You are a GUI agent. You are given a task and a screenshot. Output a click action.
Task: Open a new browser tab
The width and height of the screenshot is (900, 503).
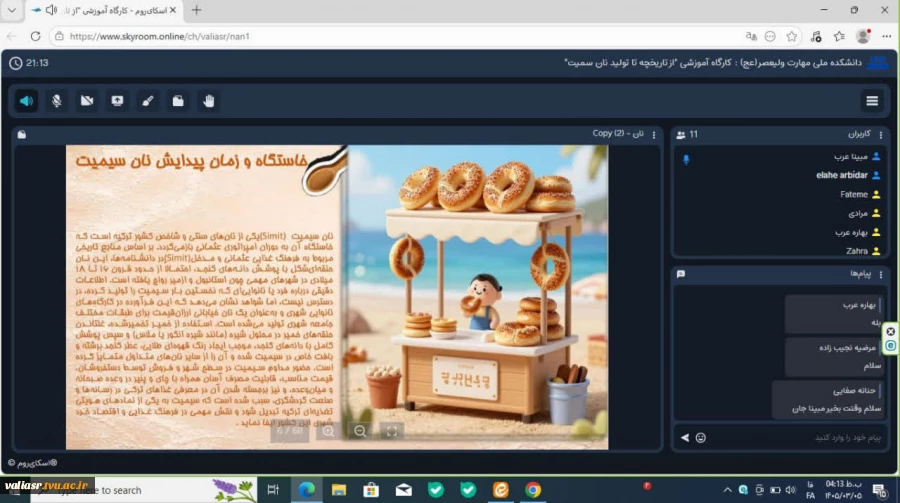[x=196, y=10]
